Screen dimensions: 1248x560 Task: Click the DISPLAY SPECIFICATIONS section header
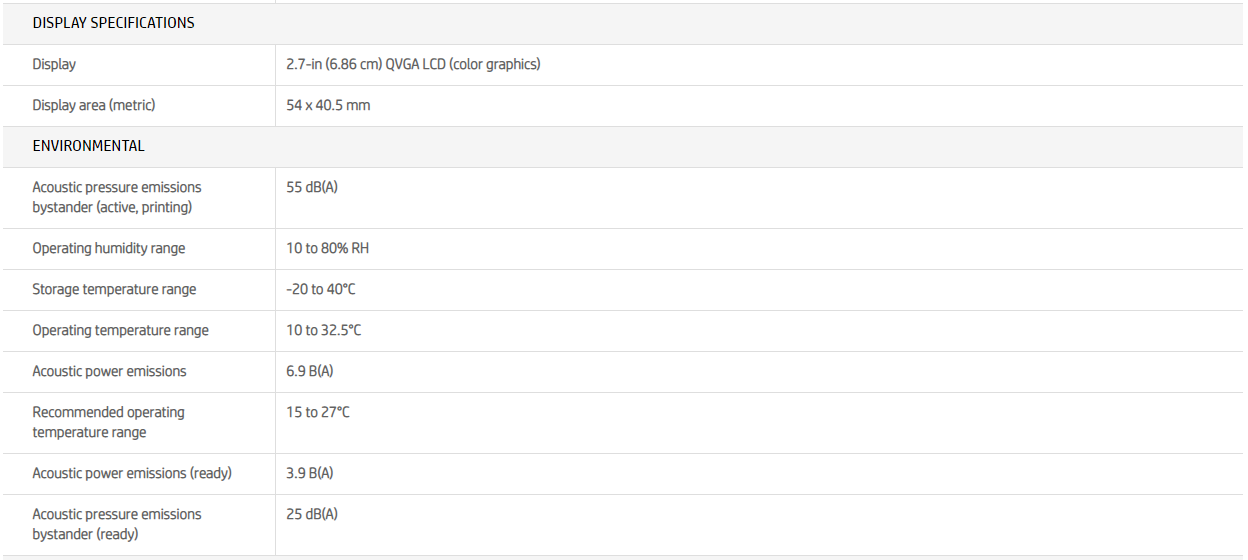113,23
